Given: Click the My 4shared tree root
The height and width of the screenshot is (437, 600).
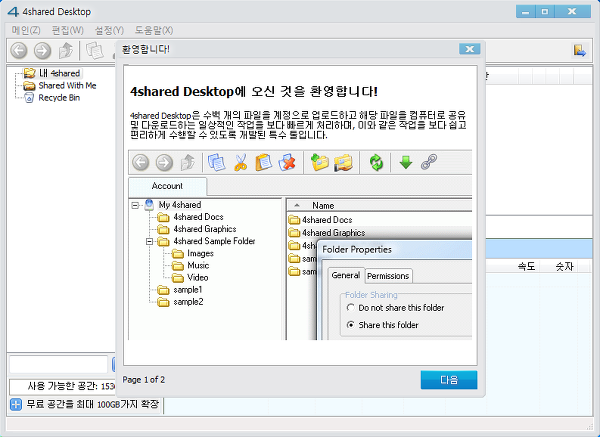Looking at the screenshot, I should [180, 205].
